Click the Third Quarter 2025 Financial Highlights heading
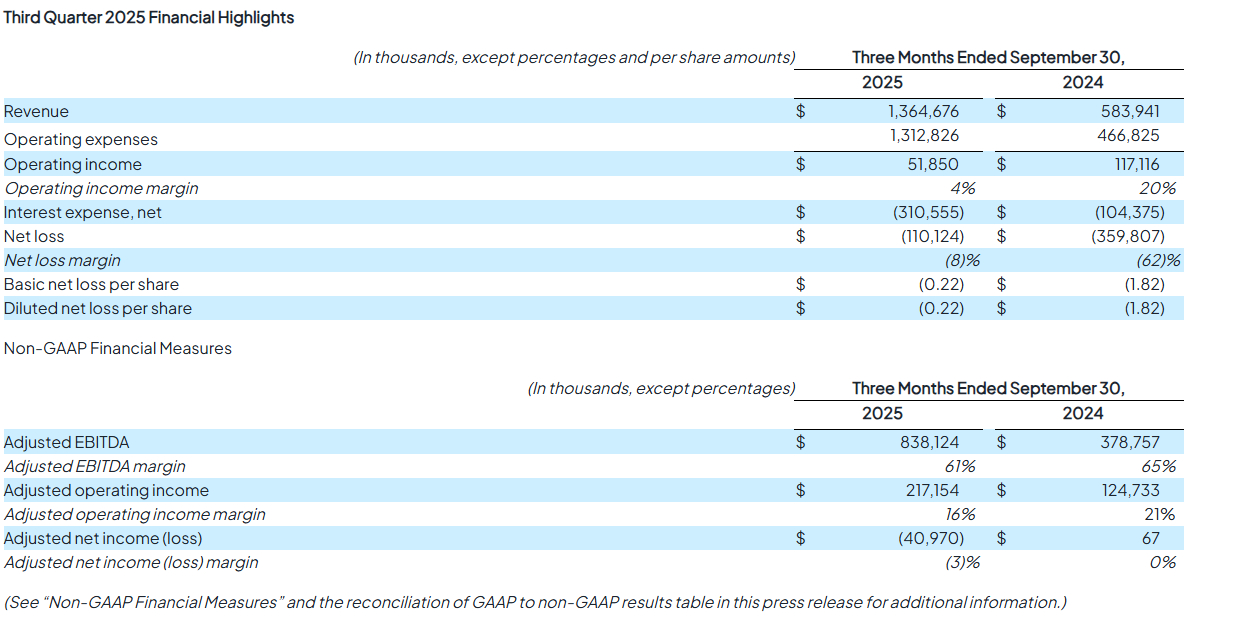Image resolution: width=1251 pixels, height=628 pixels. (x=149, y=17)
